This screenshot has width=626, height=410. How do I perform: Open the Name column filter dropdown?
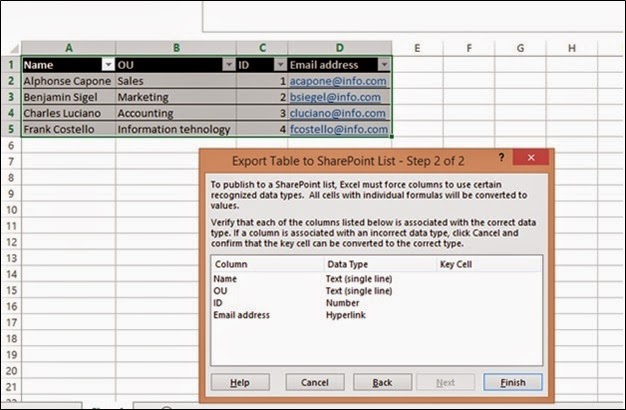point(108,65)
